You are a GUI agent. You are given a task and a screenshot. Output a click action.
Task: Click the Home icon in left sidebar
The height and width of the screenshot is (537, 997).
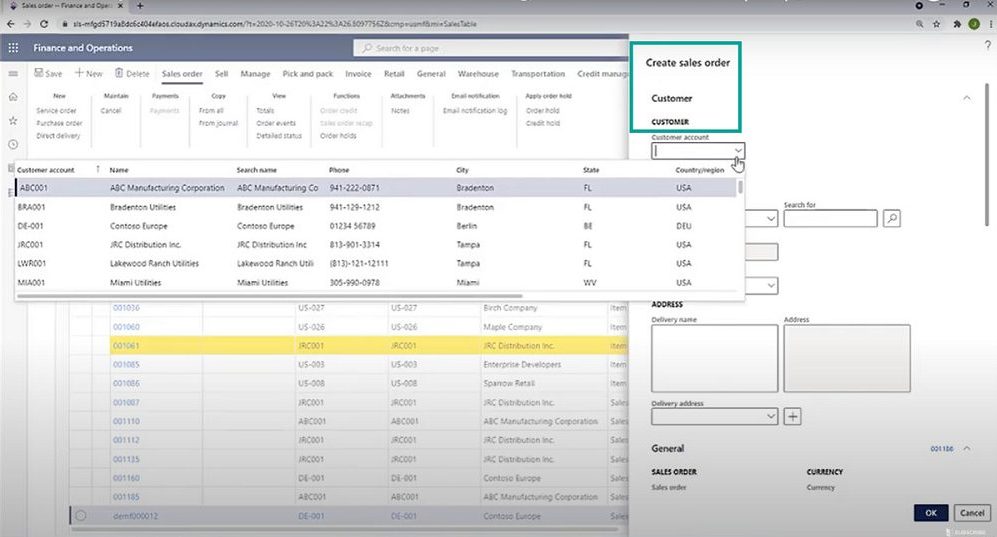[x=13, y=97]
